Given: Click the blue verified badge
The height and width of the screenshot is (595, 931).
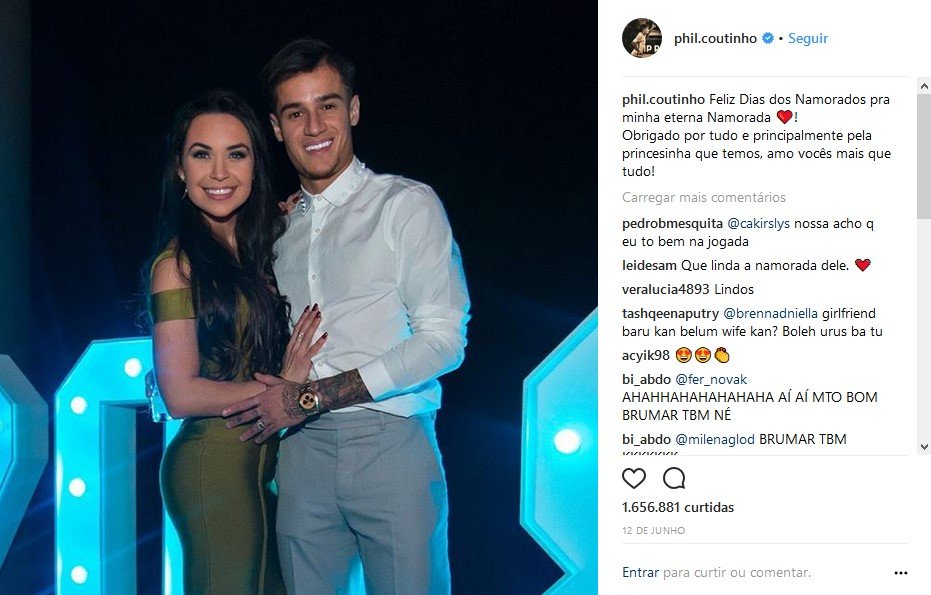Looking at the screenshot, I should click(x=768, y=38).
